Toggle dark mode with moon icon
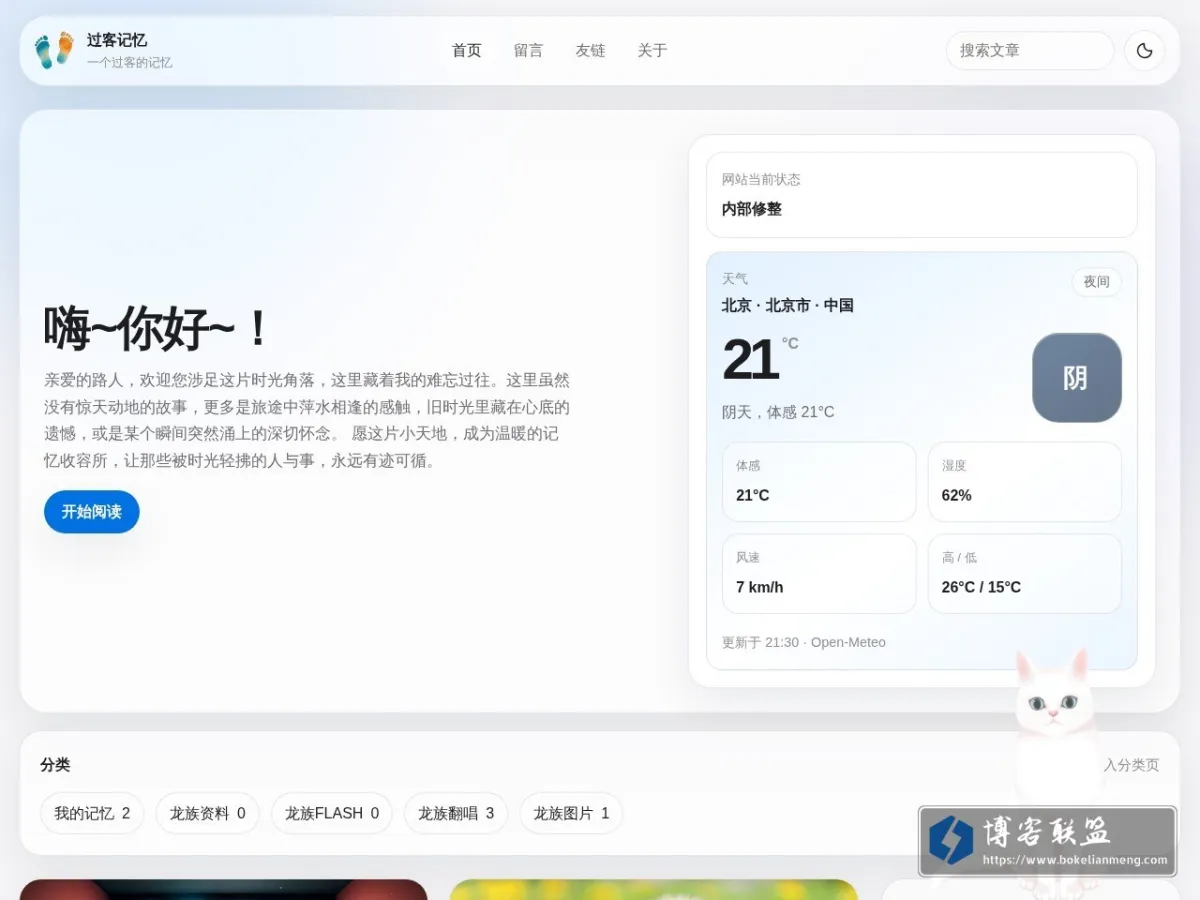Viewport: 1200px width, 900px height. pyautogui.click(x=1145, y=51)
